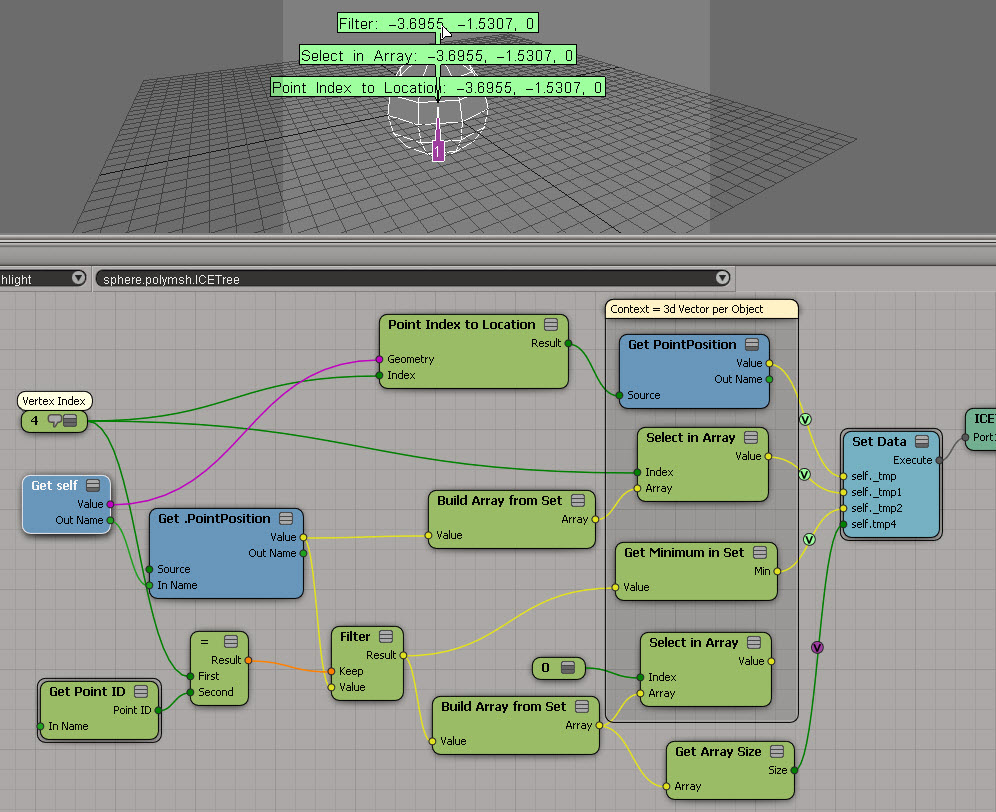Toggle the V value marker on Get Minimum output
996x812 pixels.
click(x=809, y=540)
